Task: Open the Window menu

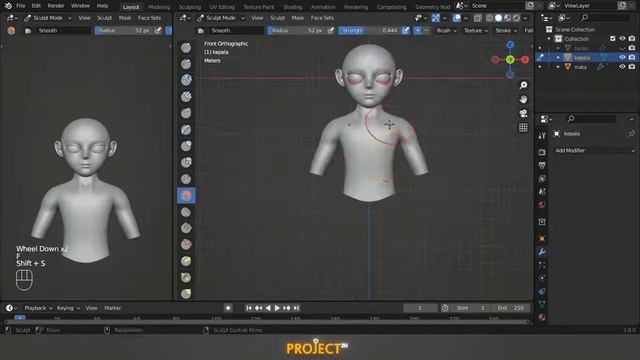Action: click(80, 6)
